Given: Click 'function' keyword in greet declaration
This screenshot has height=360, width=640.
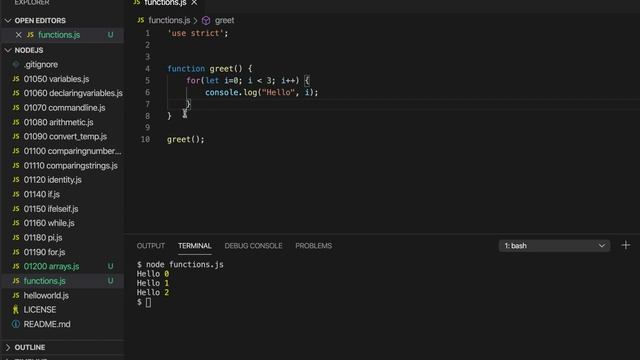Looking at the screenshot, I should pos(186,69).
